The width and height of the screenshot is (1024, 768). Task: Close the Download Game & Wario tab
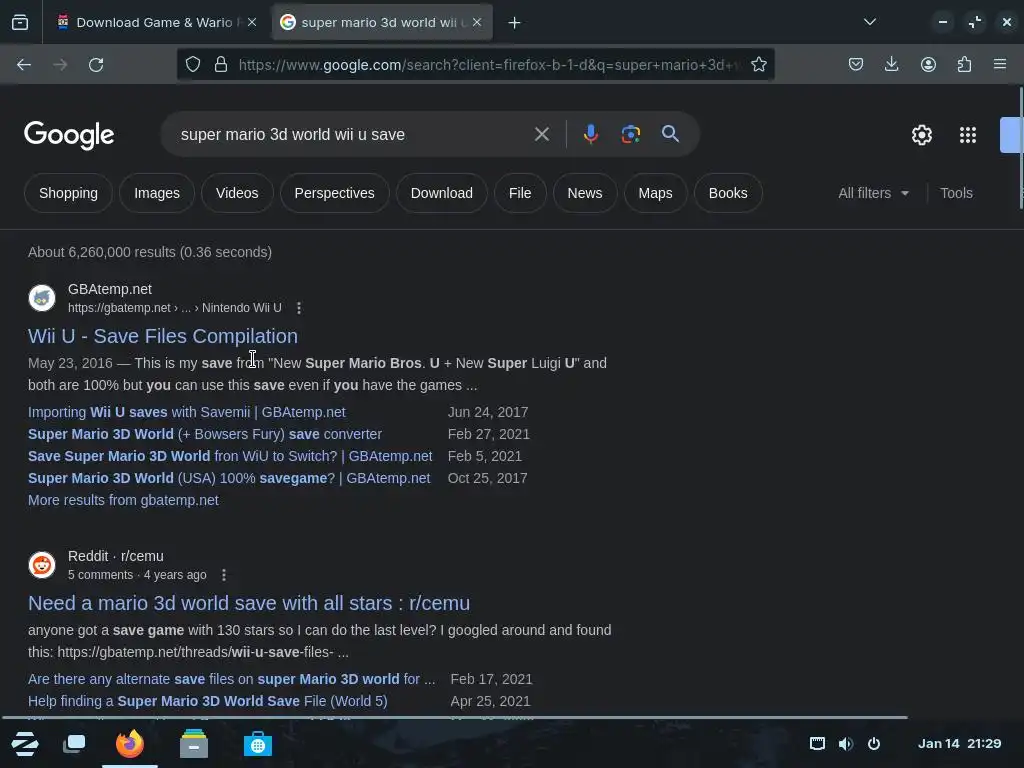tap(252, 22)
